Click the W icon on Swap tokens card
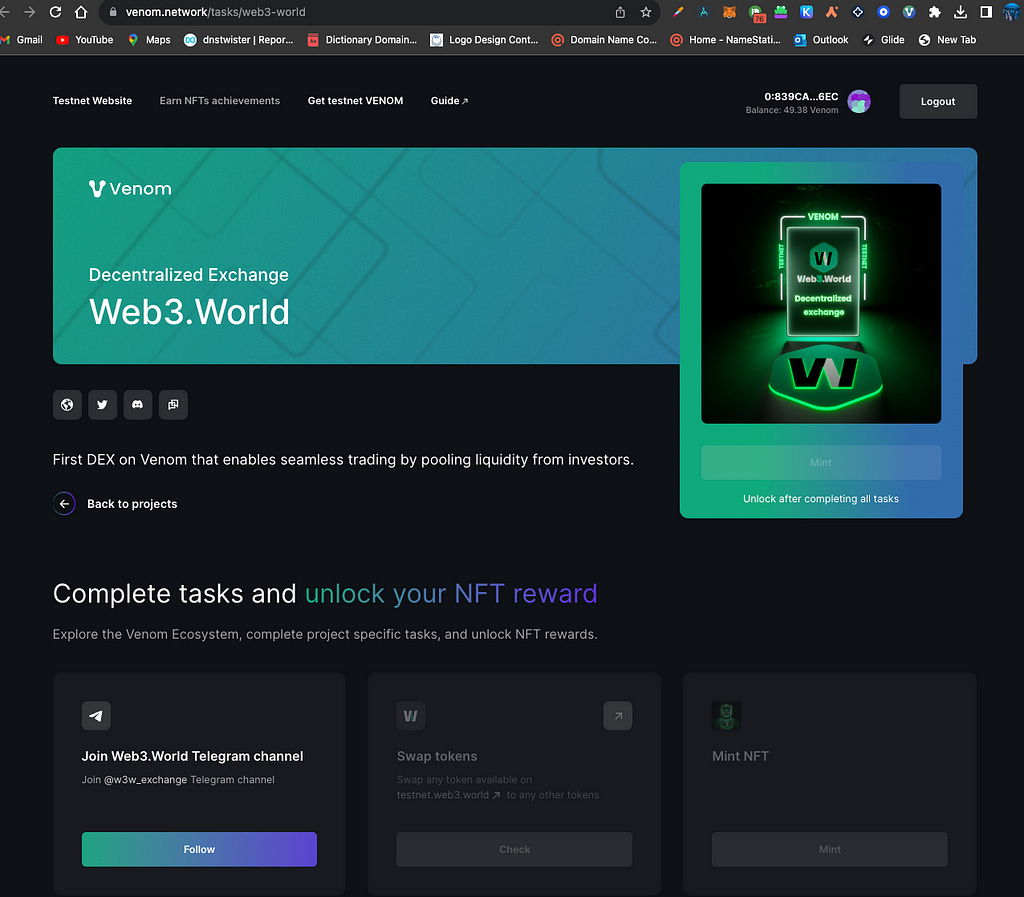Viewport: 1024px width, 897px height. tap(411, 716)
